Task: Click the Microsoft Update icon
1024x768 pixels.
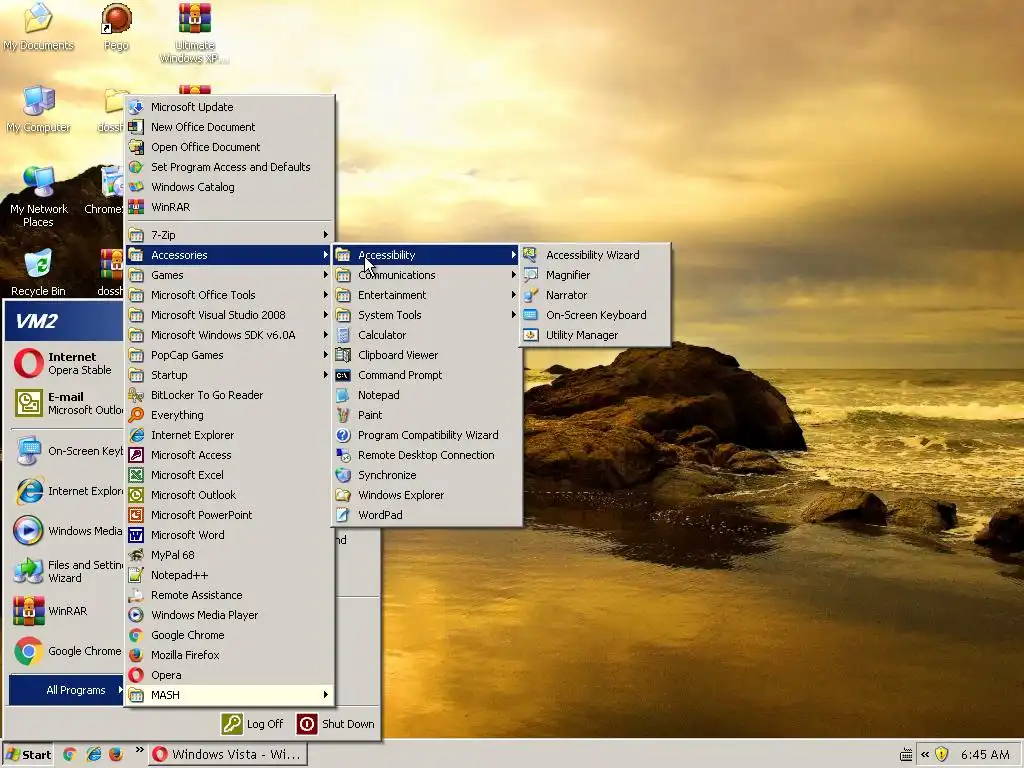Action: pos(136,106)
